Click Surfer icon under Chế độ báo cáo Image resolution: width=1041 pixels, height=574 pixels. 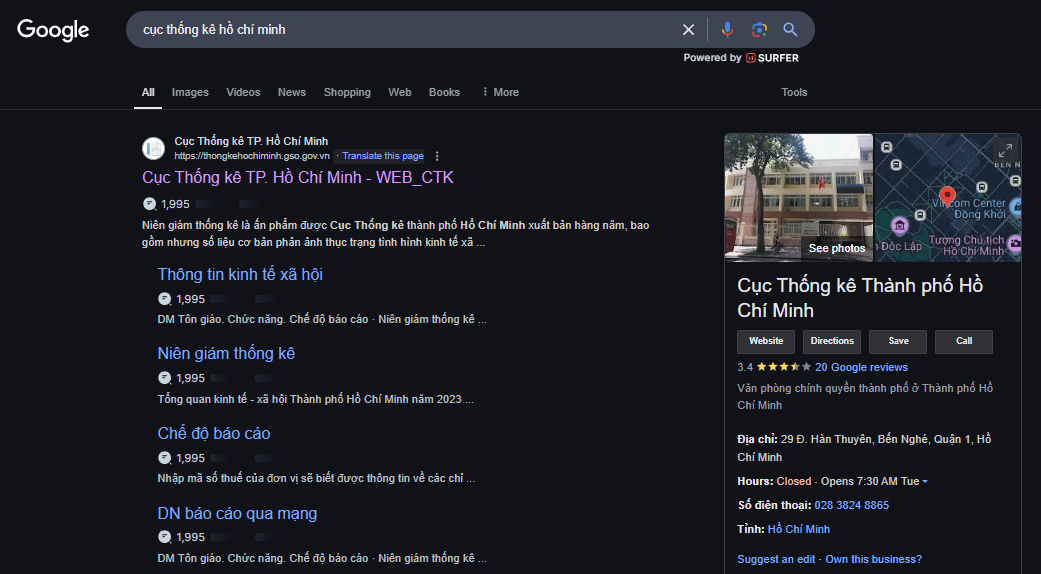pos(165,458)
